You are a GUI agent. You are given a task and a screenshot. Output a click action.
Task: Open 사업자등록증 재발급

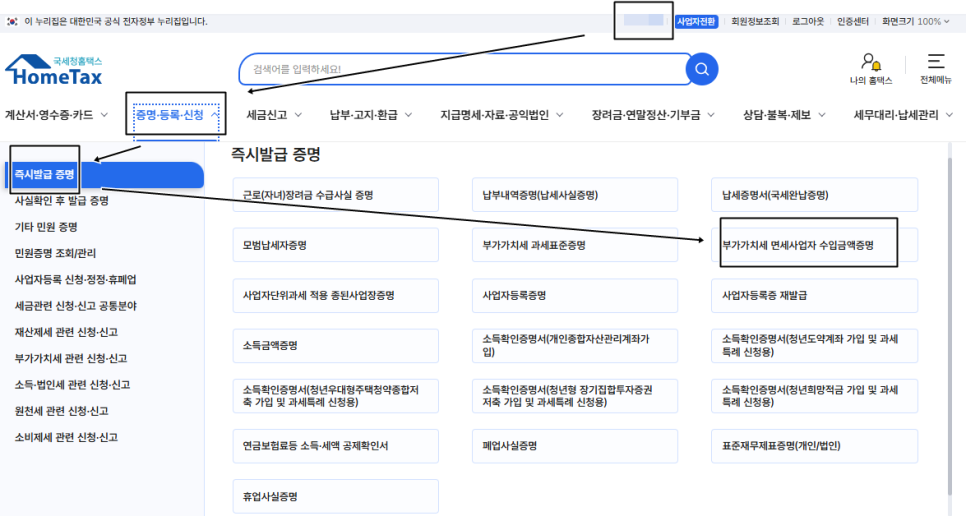(814, 296)
